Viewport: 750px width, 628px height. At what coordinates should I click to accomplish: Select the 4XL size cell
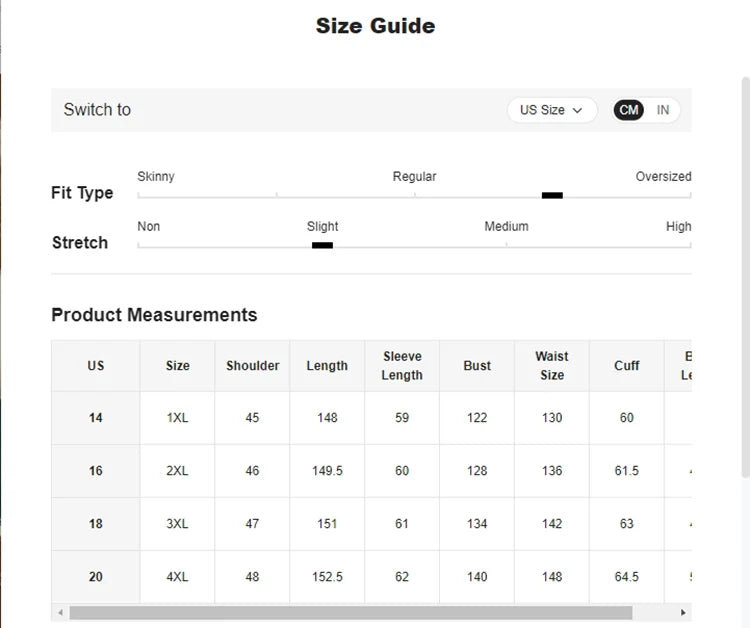tap(177, 577)
